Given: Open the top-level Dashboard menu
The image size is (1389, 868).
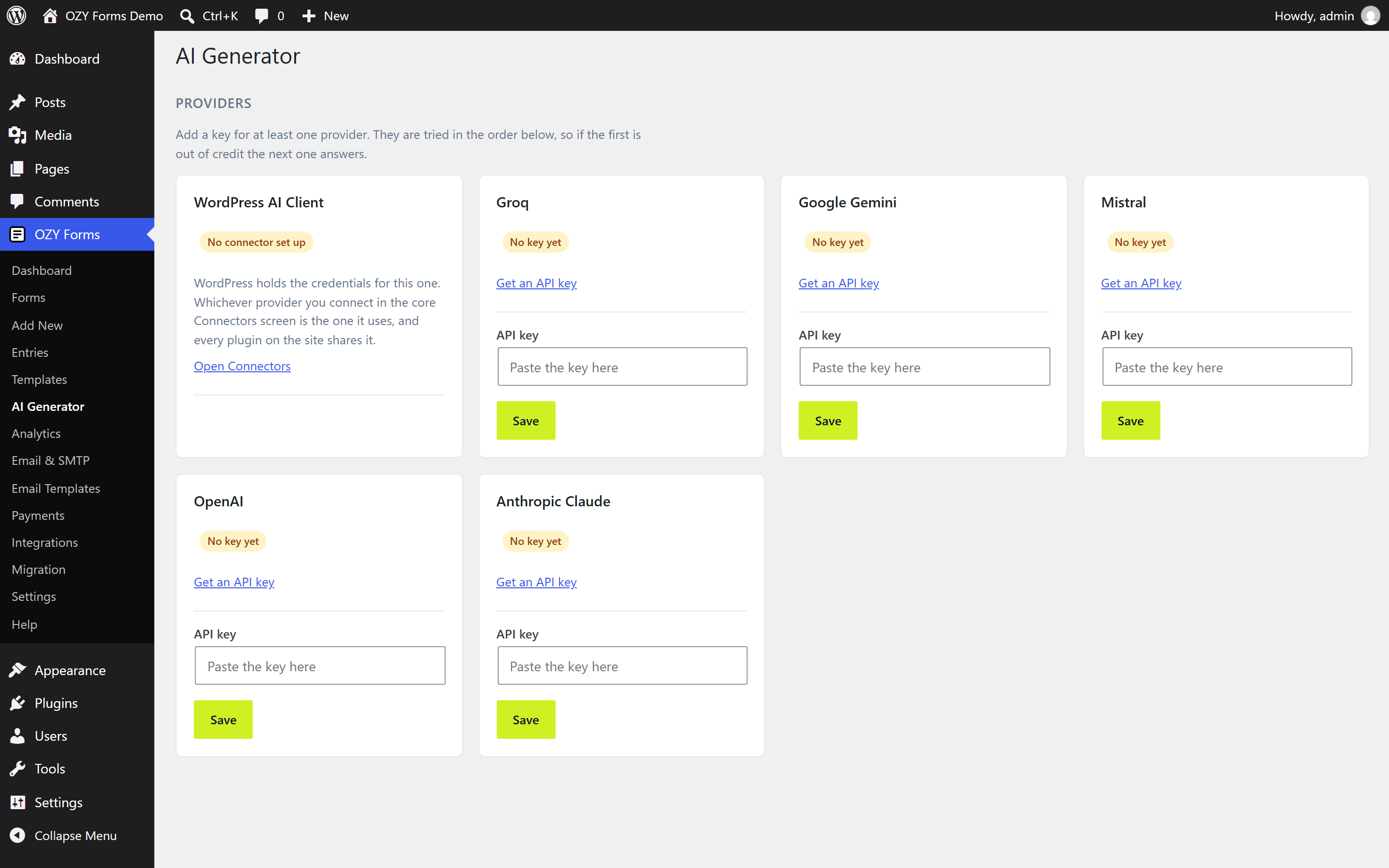Looking at the screenshot, I should (x=77, y=58).
